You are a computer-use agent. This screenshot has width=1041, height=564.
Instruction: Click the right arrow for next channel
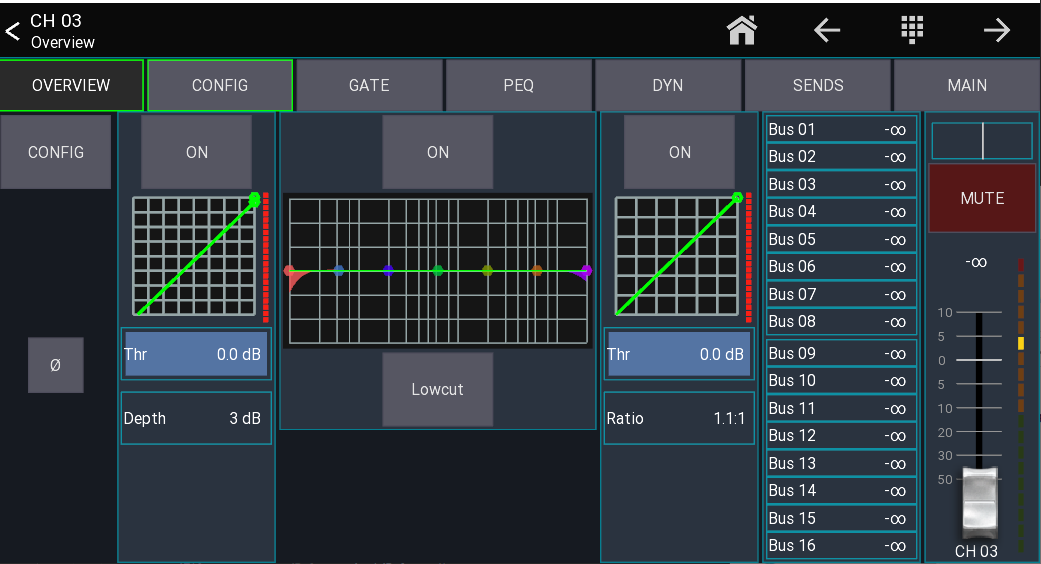point(997,31)
